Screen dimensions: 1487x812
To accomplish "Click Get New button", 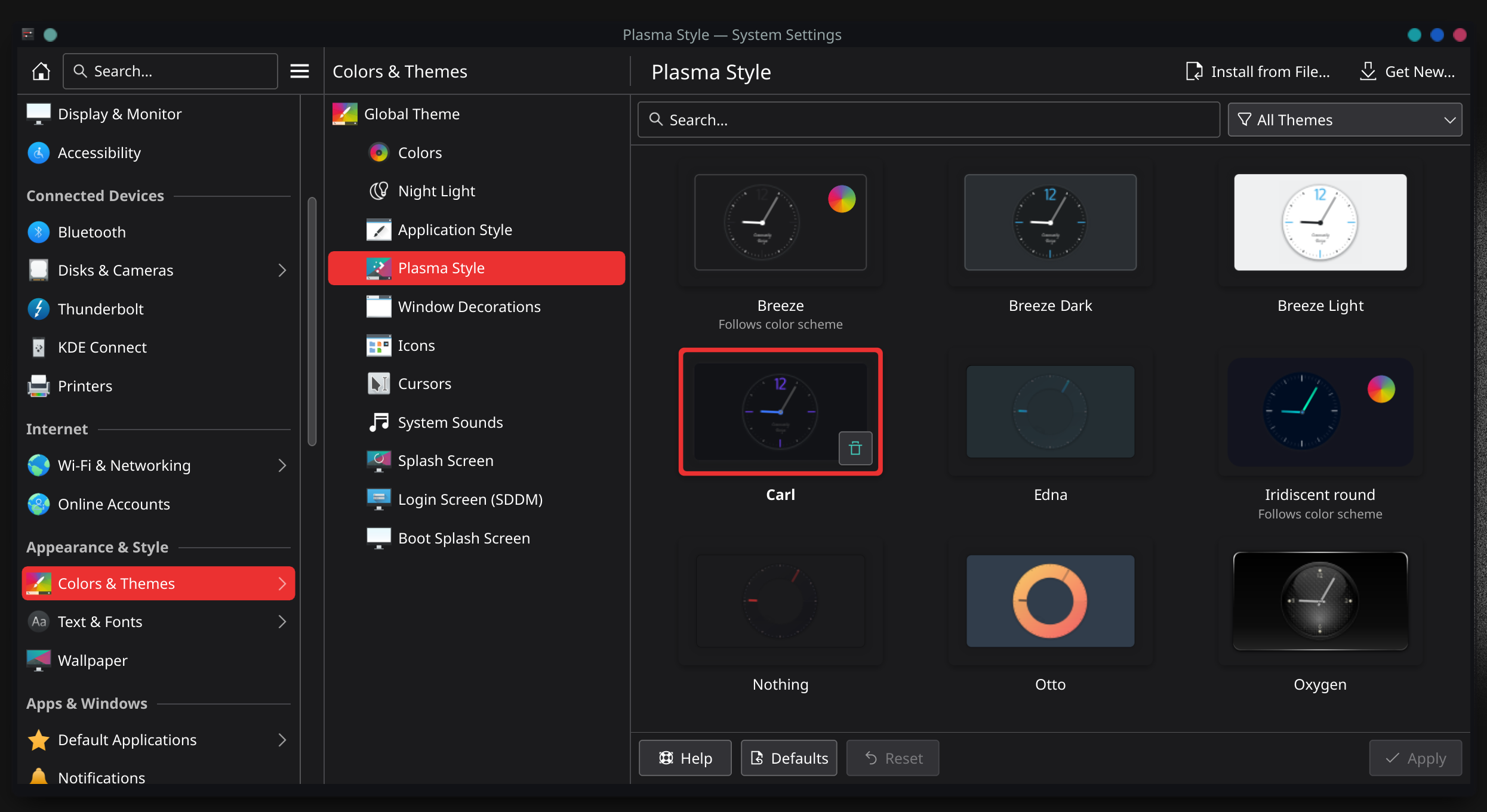I will 1406,72.
